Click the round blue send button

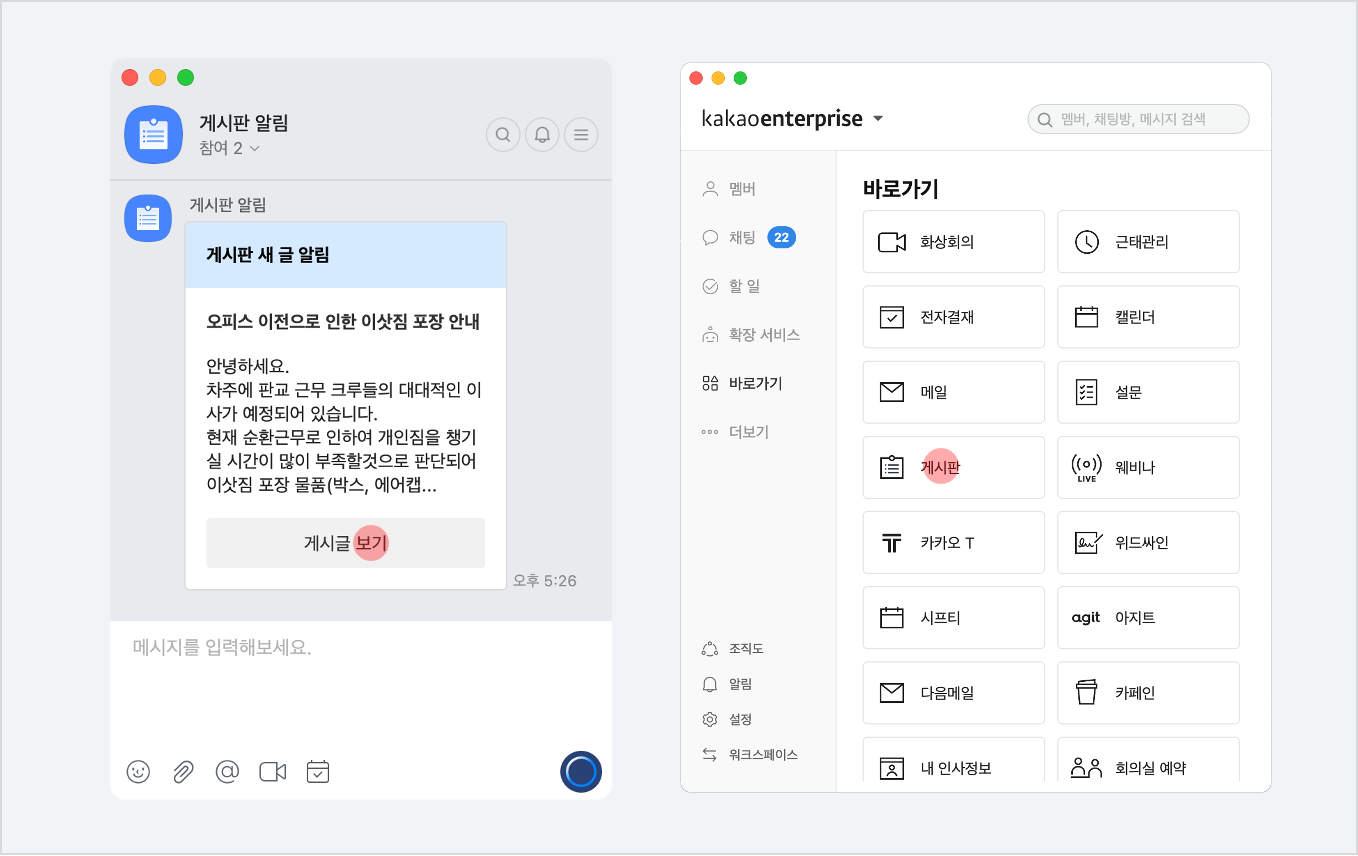click(x=581, y=772)
